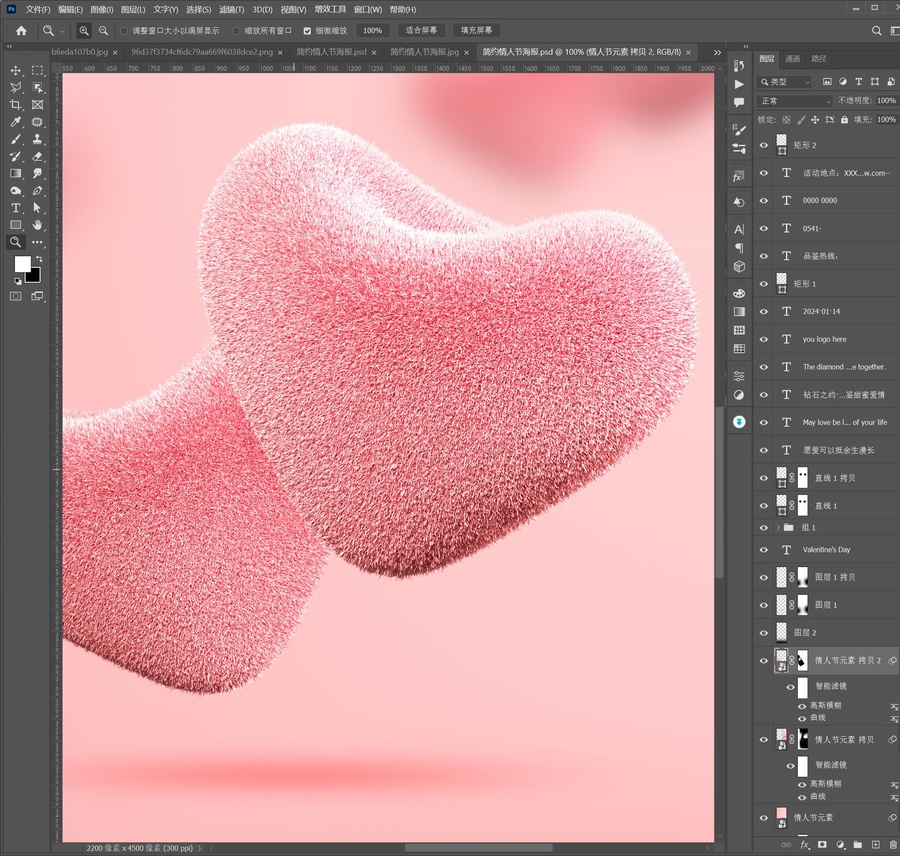Image resolution: width=900 pixels, height=856 pixels.
Task: Select the Object Selection tool
Action: coord(37,88)
